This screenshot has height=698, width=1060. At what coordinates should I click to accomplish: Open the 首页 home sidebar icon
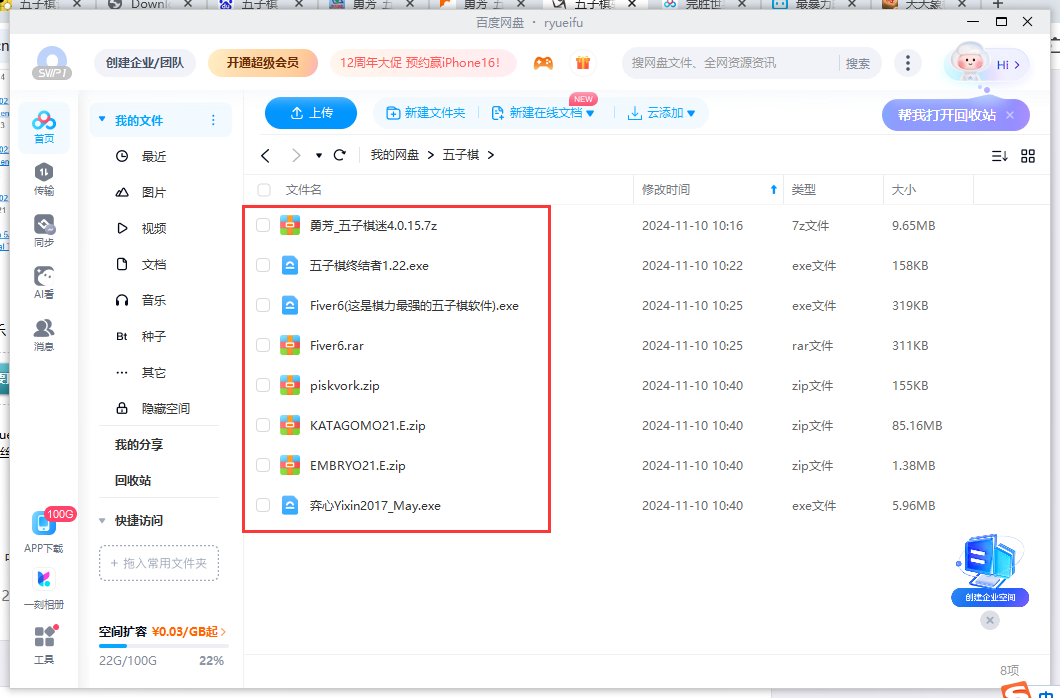click(44, 126)
